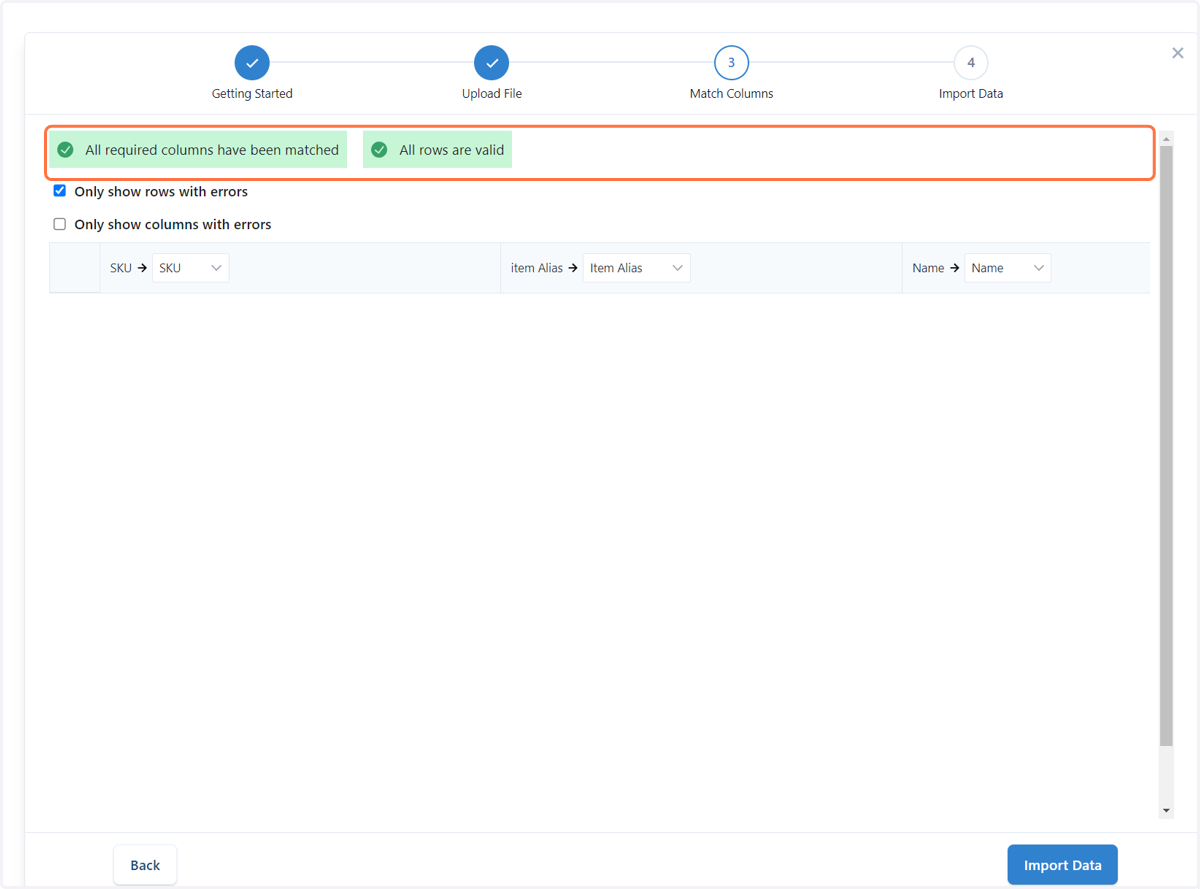The image size is (1200, 889).
Task: Click the 'Name' source column label
Action: [928, 268]
